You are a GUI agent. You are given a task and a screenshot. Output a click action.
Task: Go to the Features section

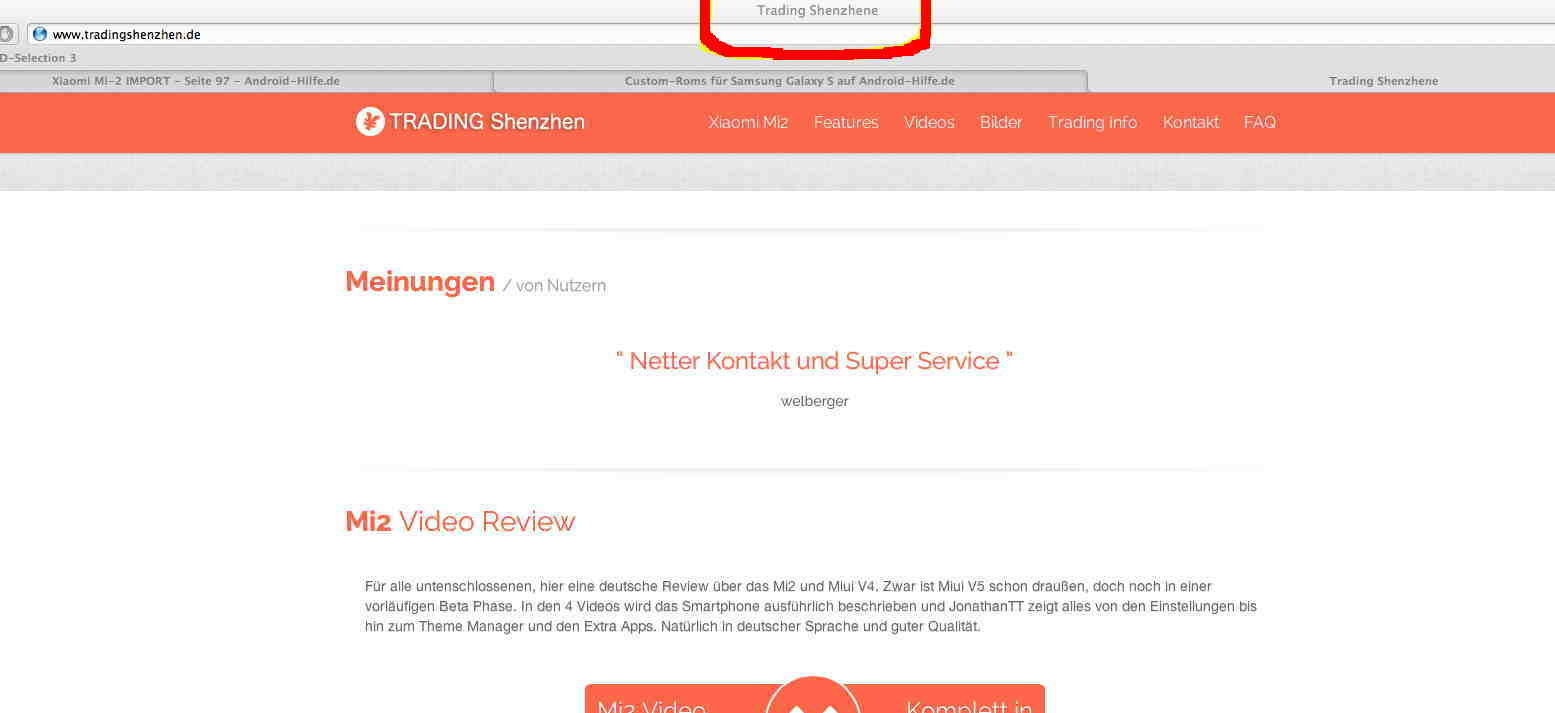point(846,122)
